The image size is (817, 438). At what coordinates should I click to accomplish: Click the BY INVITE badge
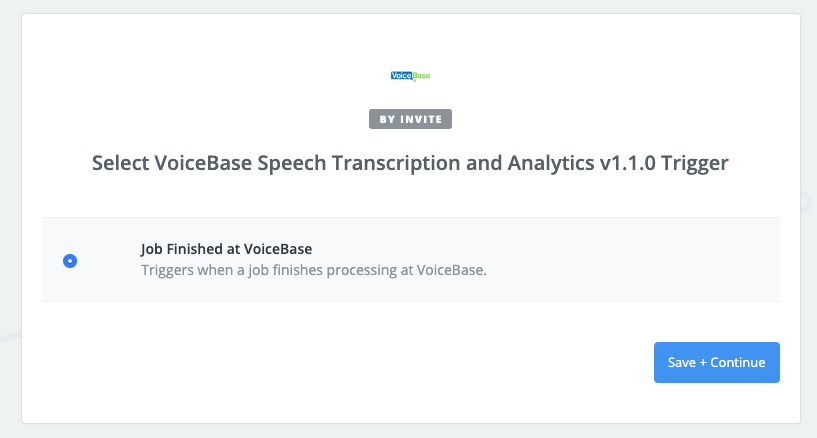click(410, 120)
